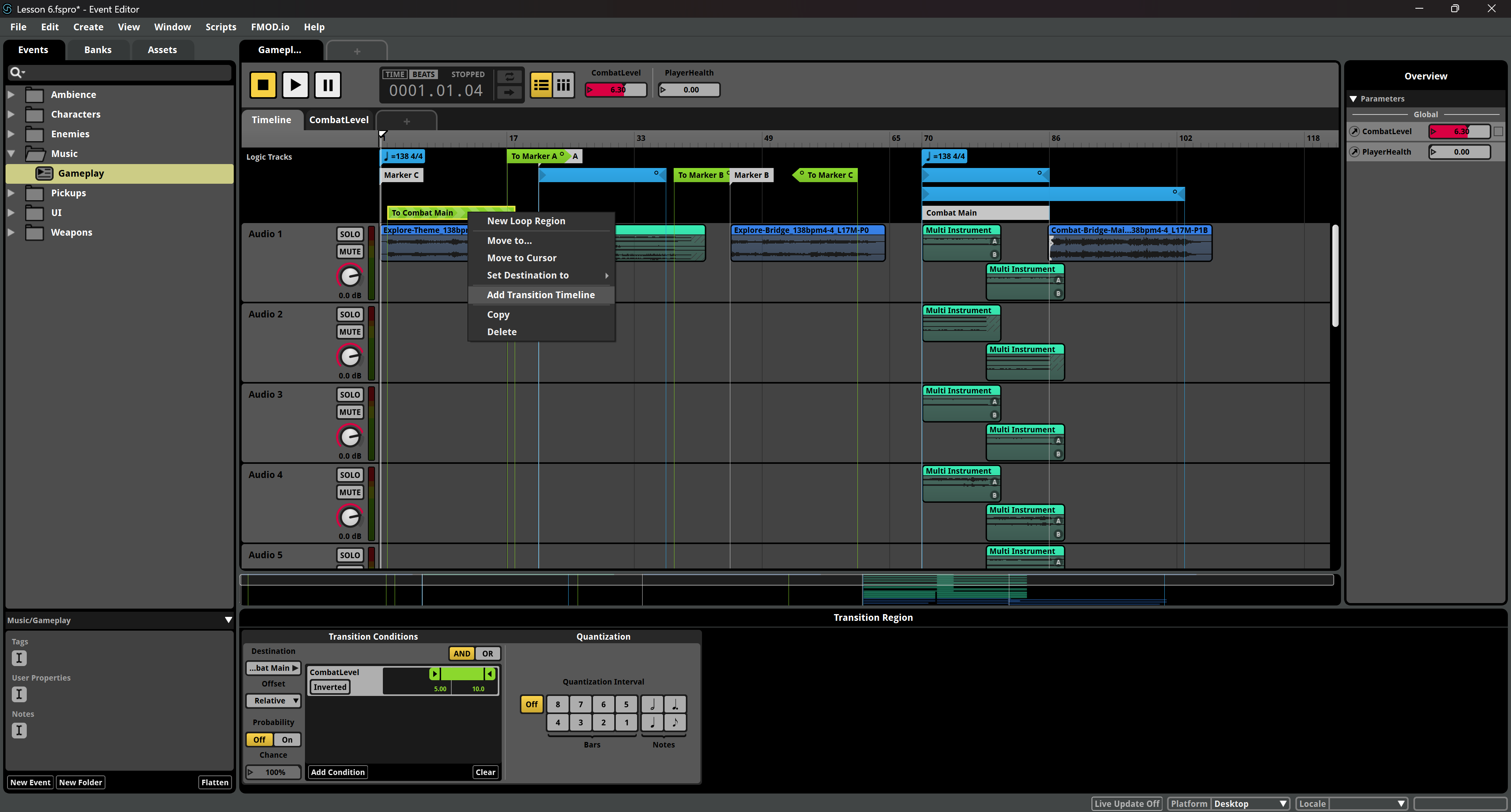Set condition logic to OR
The image size is (1511, 812).
pyautogui.click(x=488, y=653)
